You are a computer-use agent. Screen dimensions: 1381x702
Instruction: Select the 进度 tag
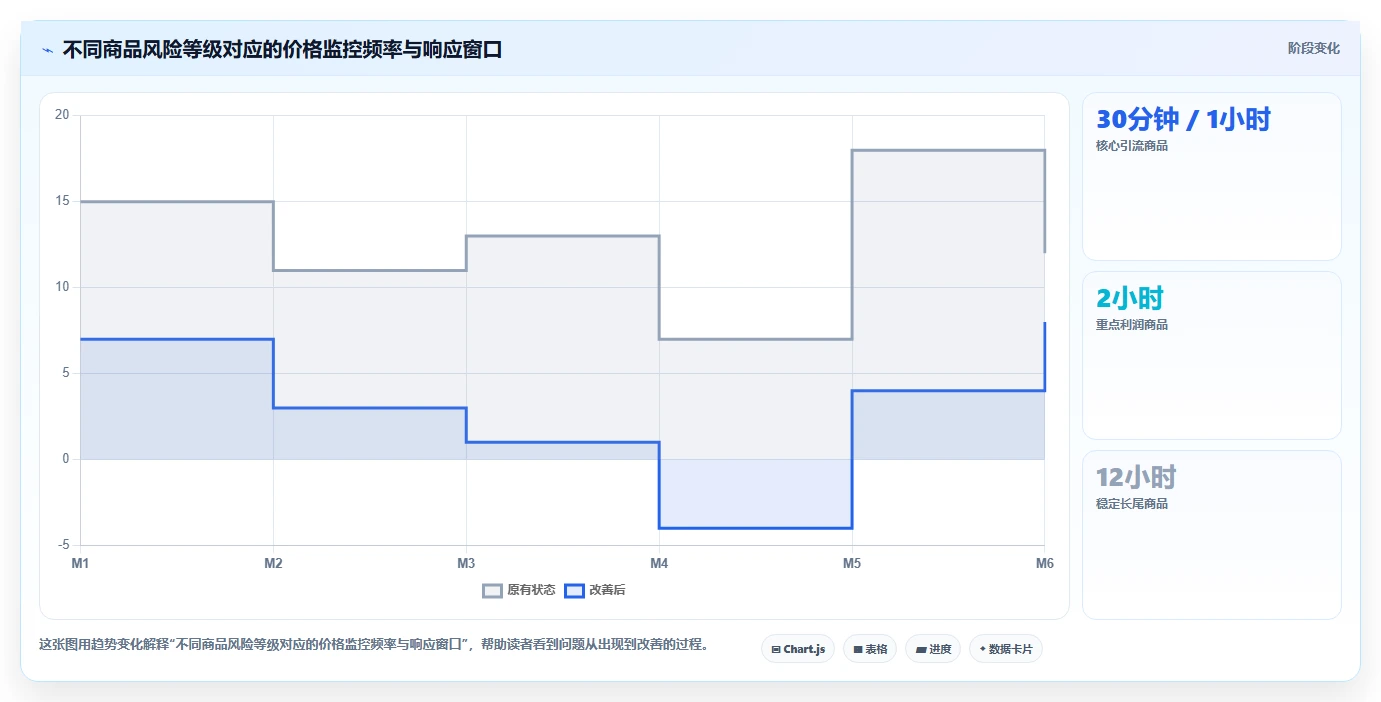click(x=933, y=649)
